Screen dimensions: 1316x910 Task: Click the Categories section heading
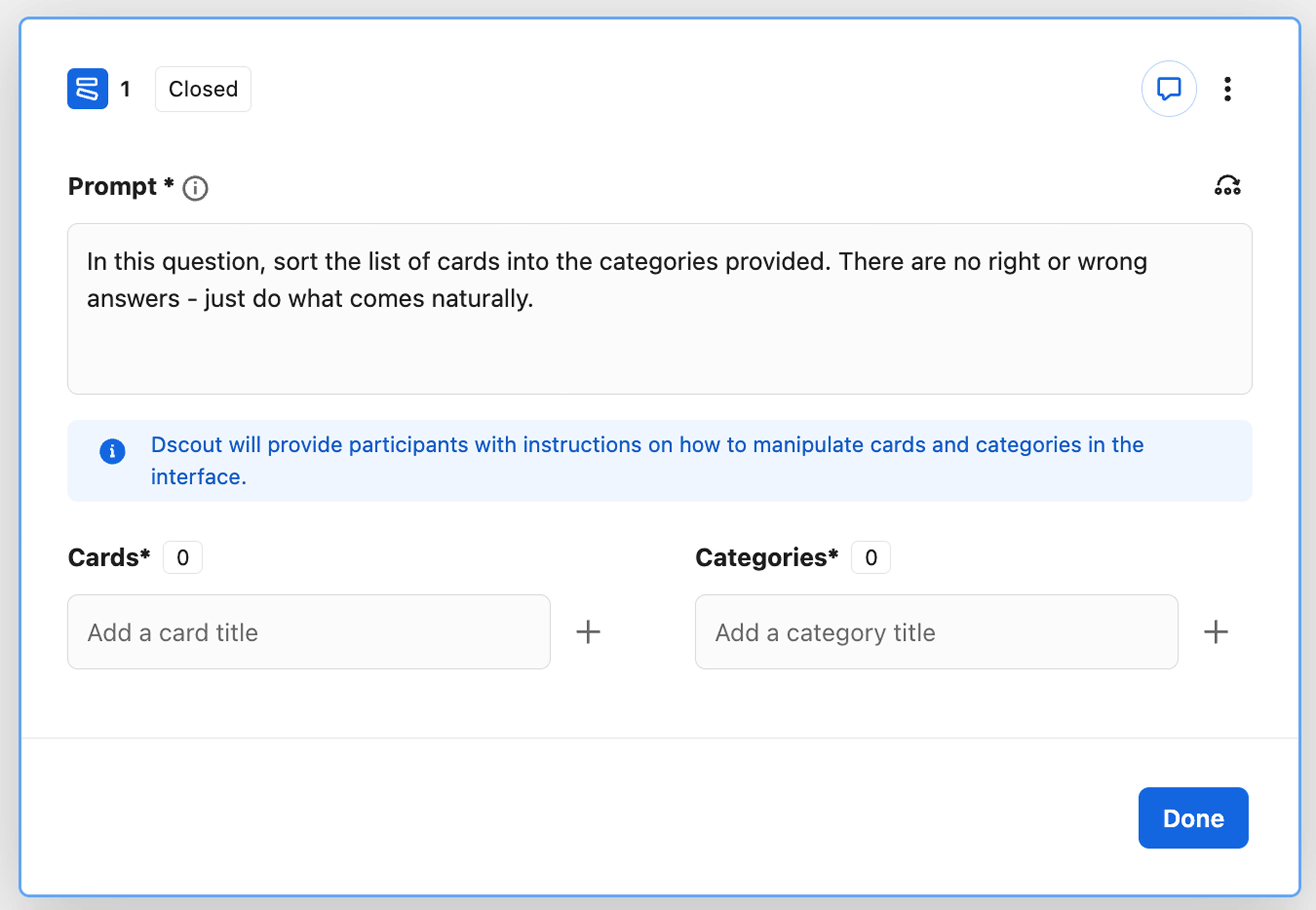click(766, 557)
